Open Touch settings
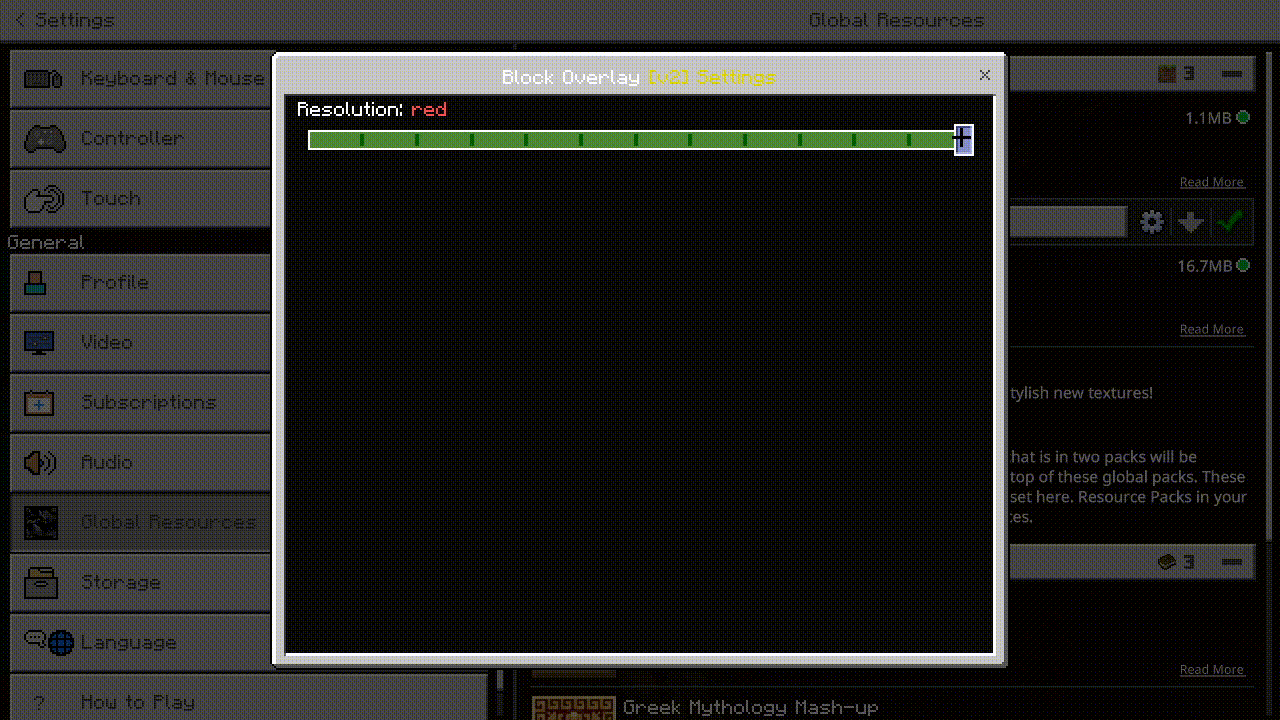Image resolution: width=1280 pixels, height=720 pixels. tap(140, 199)
